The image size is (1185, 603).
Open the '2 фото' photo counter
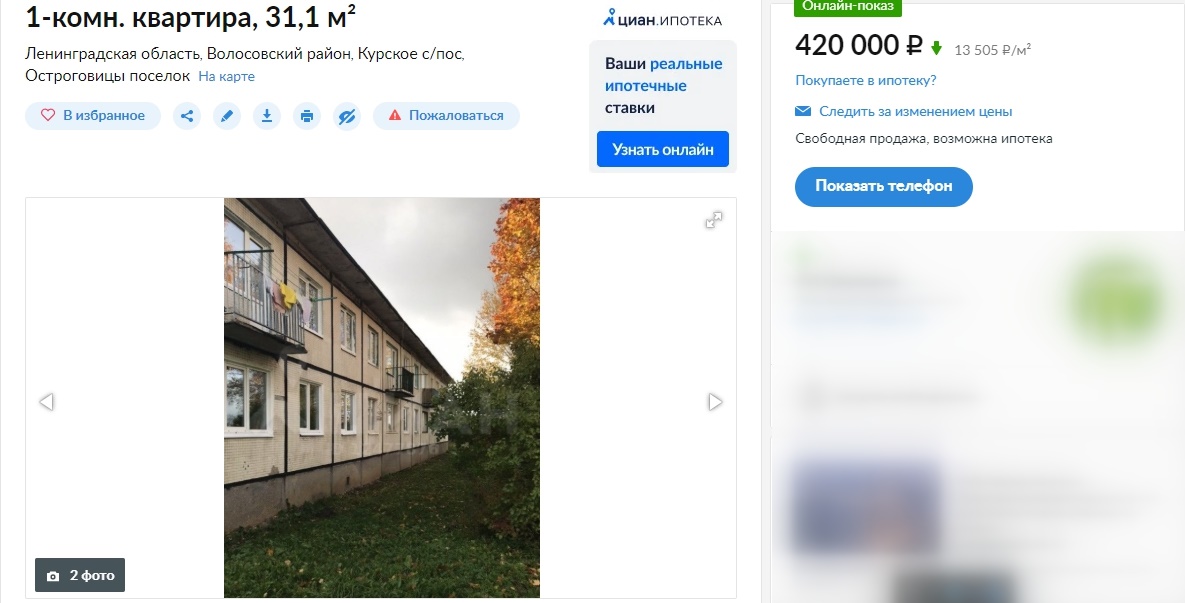click(80, 575)
